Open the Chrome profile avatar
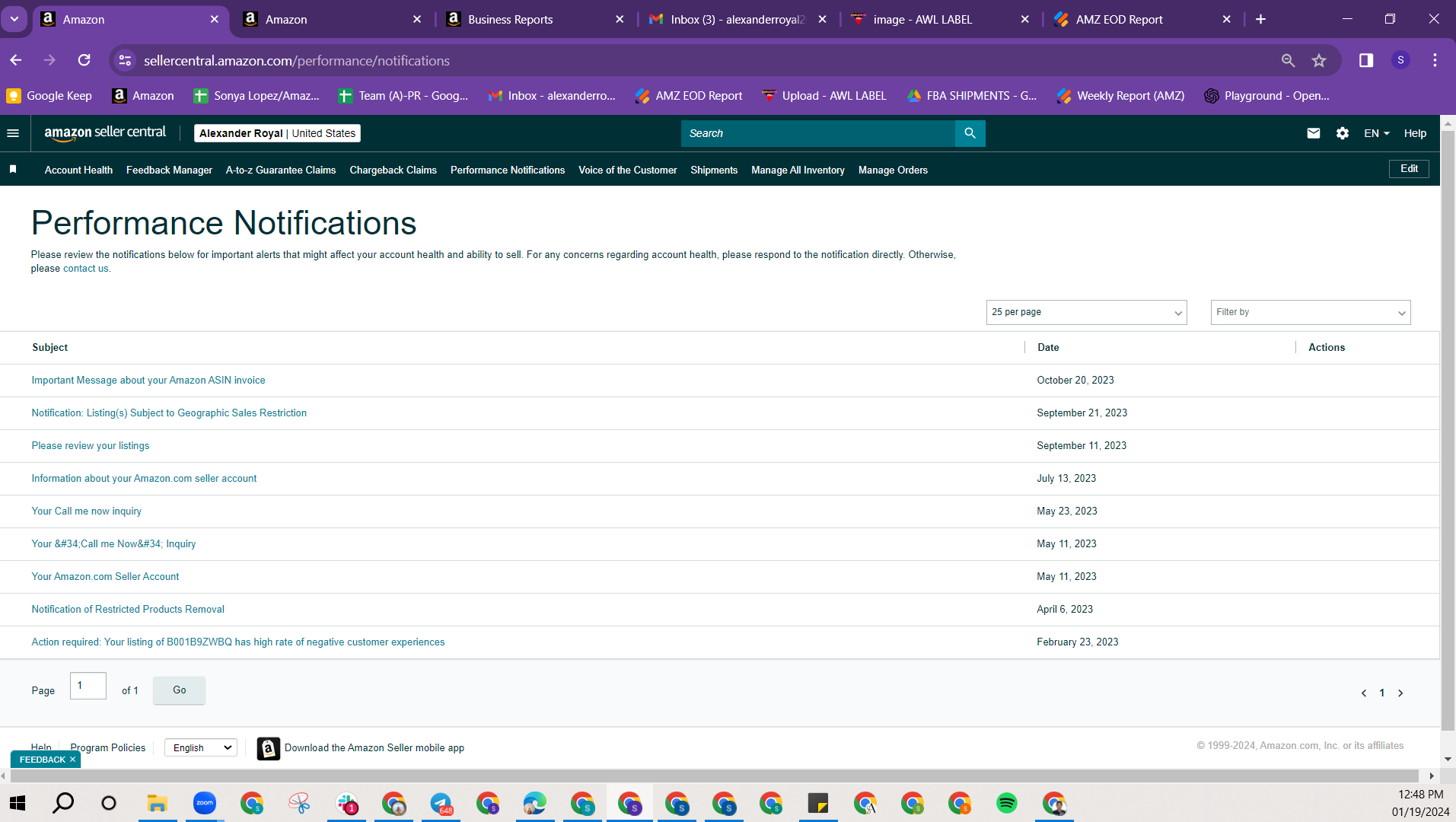The height and width of the screenshot is (822, 1456). point(1400,60)
